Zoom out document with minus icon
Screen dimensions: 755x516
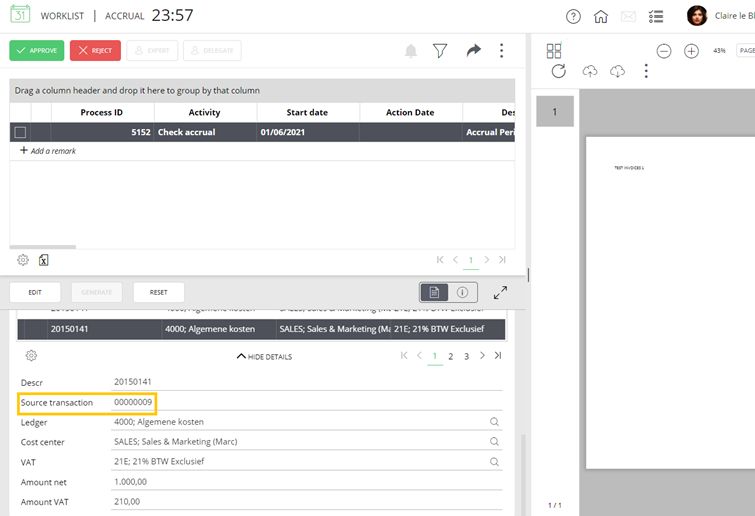(664, 51)
